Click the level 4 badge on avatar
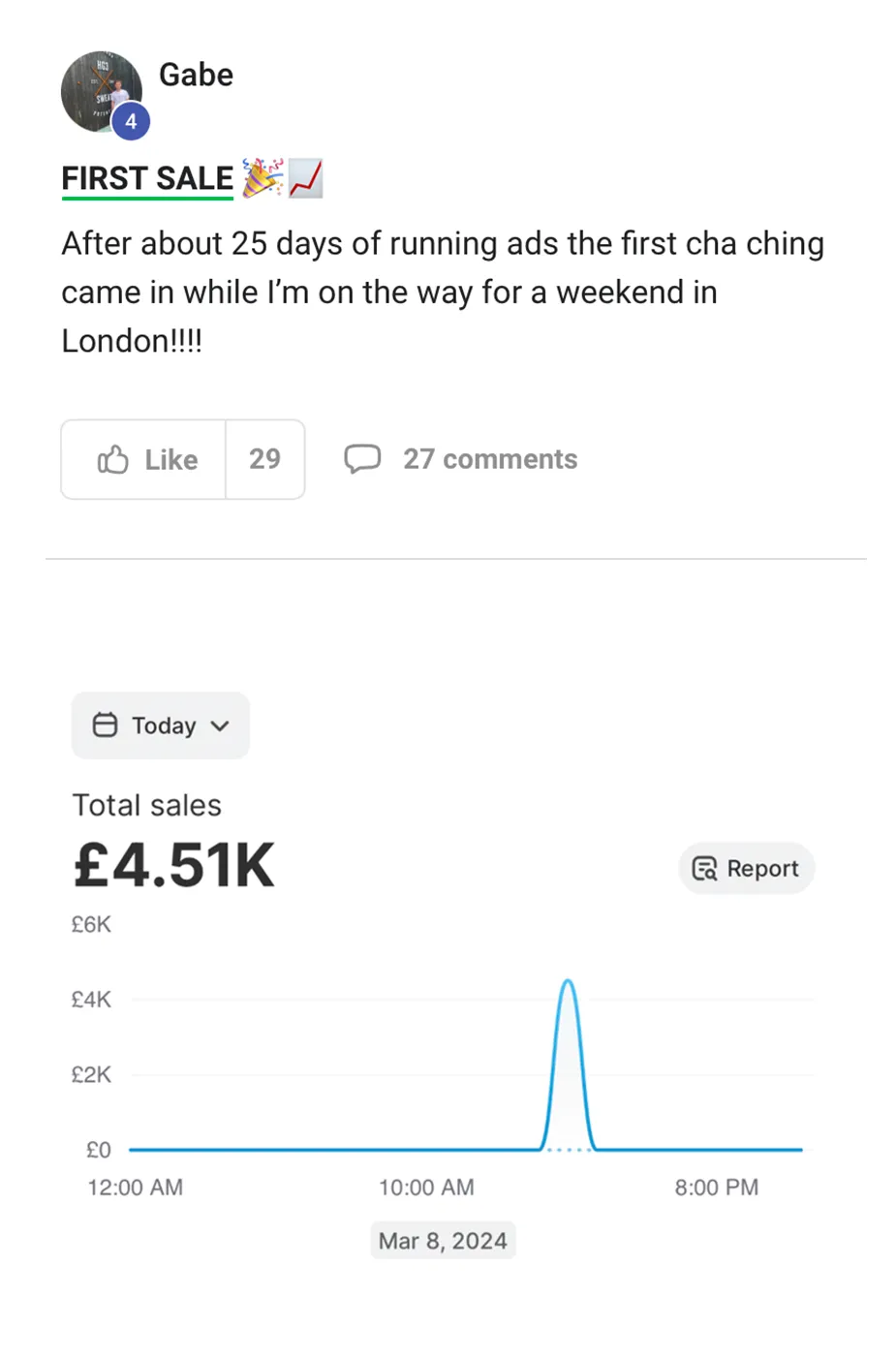 [131, 122]
